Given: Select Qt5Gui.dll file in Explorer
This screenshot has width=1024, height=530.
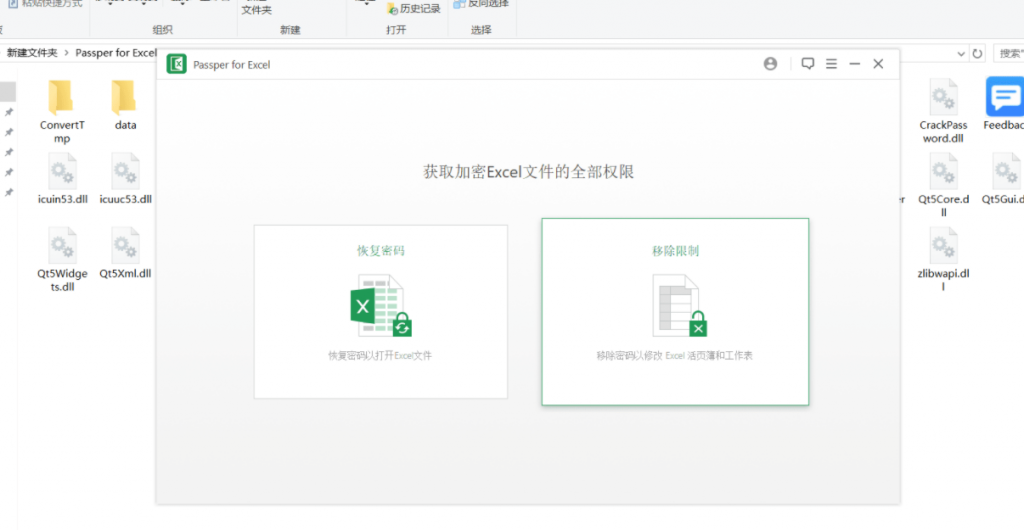Looking at the screenshot, I should [x=1004, y=179].
